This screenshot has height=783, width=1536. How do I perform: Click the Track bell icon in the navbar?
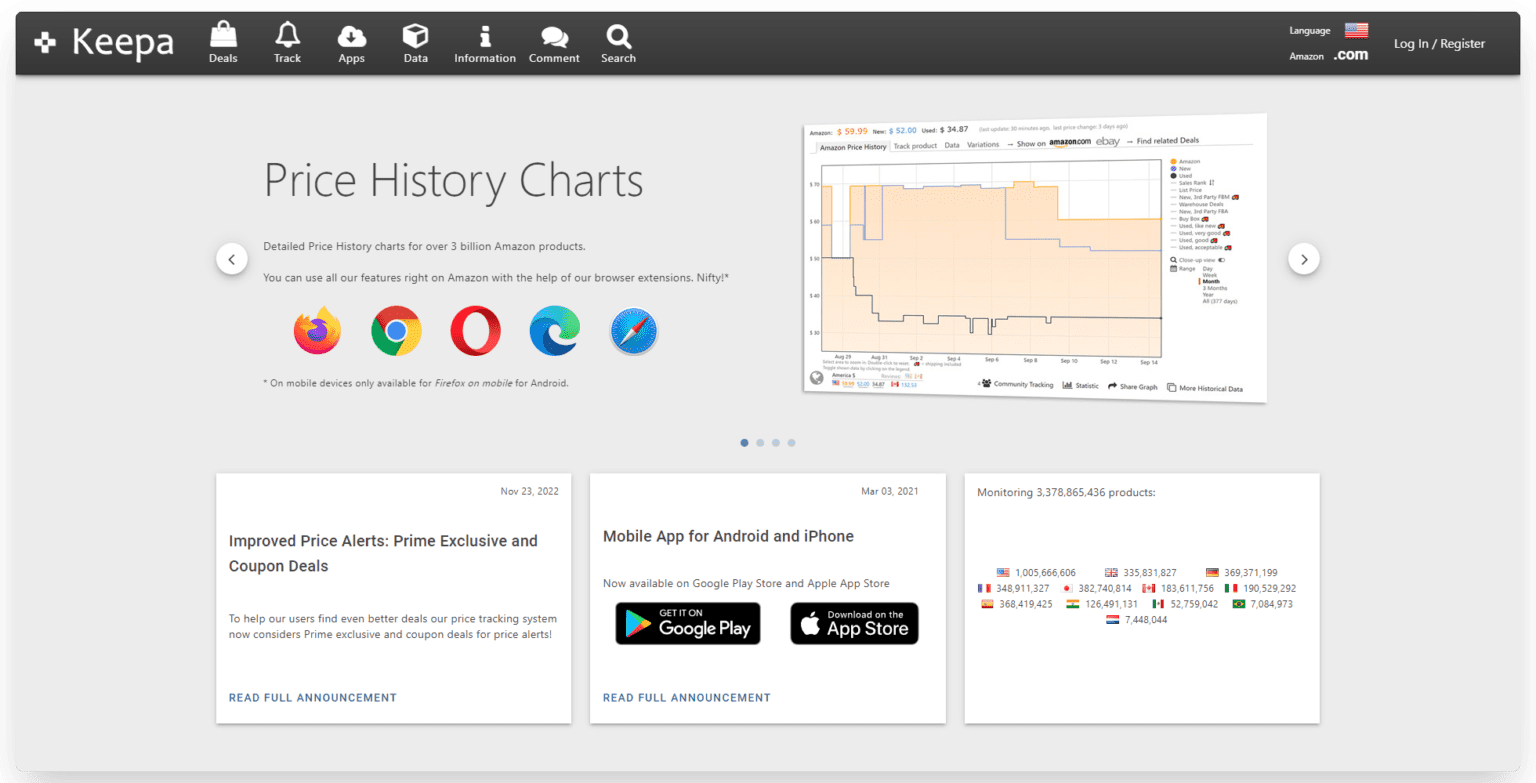click(287, 40)
